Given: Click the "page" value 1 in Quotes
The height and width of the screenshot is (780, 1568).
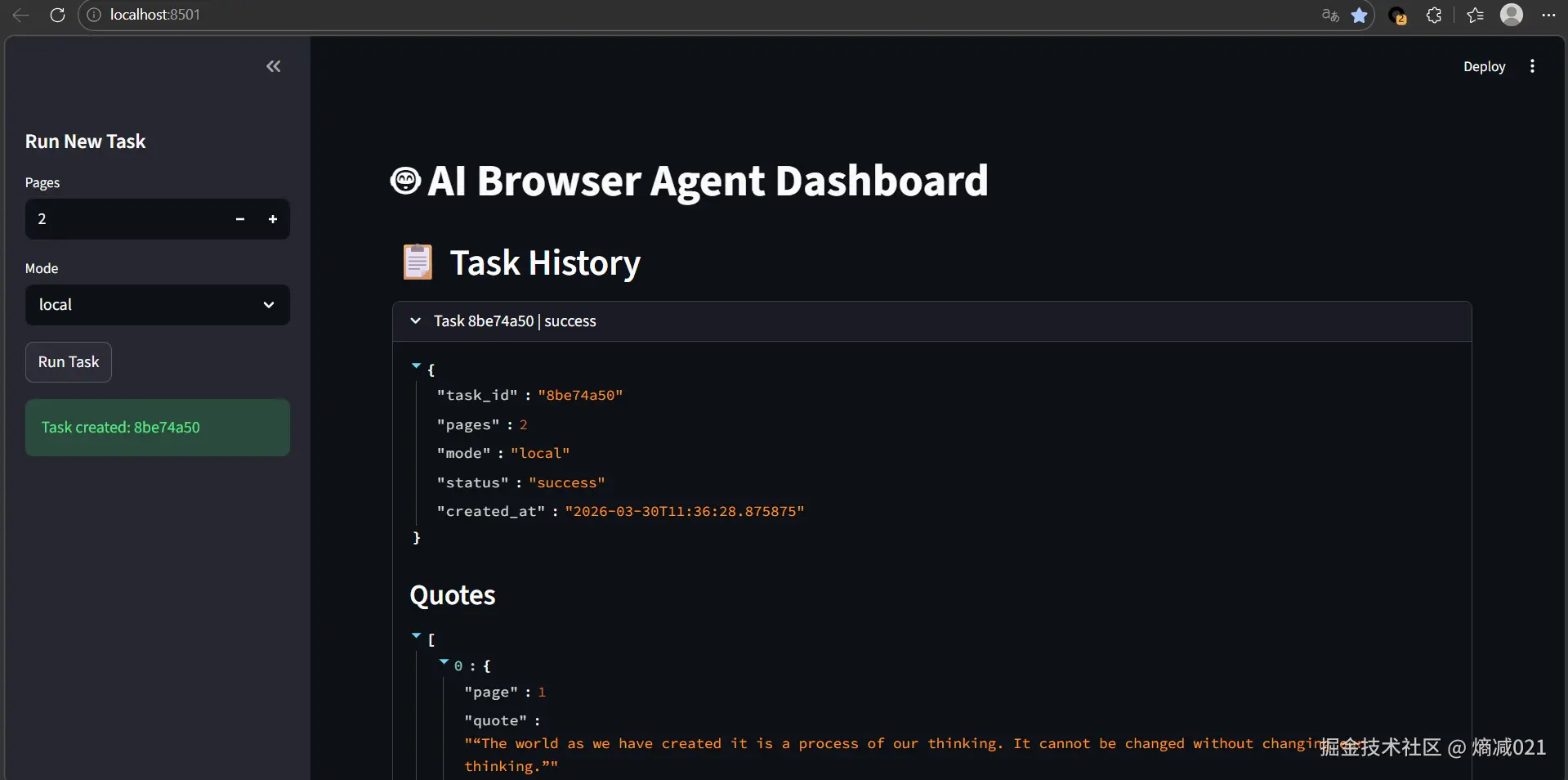Looking at the screenshot, I should coord(542,693).
